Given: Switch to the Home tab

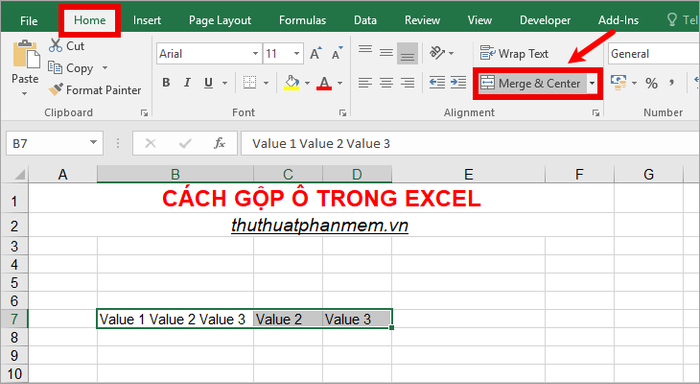Looking at the screenshot, I should coord(90,20).
